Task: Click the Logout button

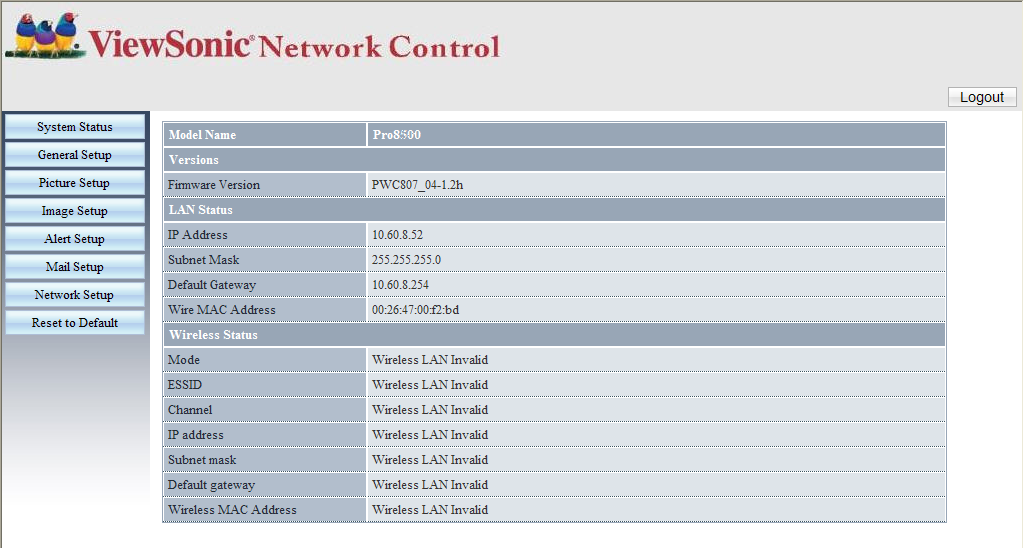Action: (982, 97)
